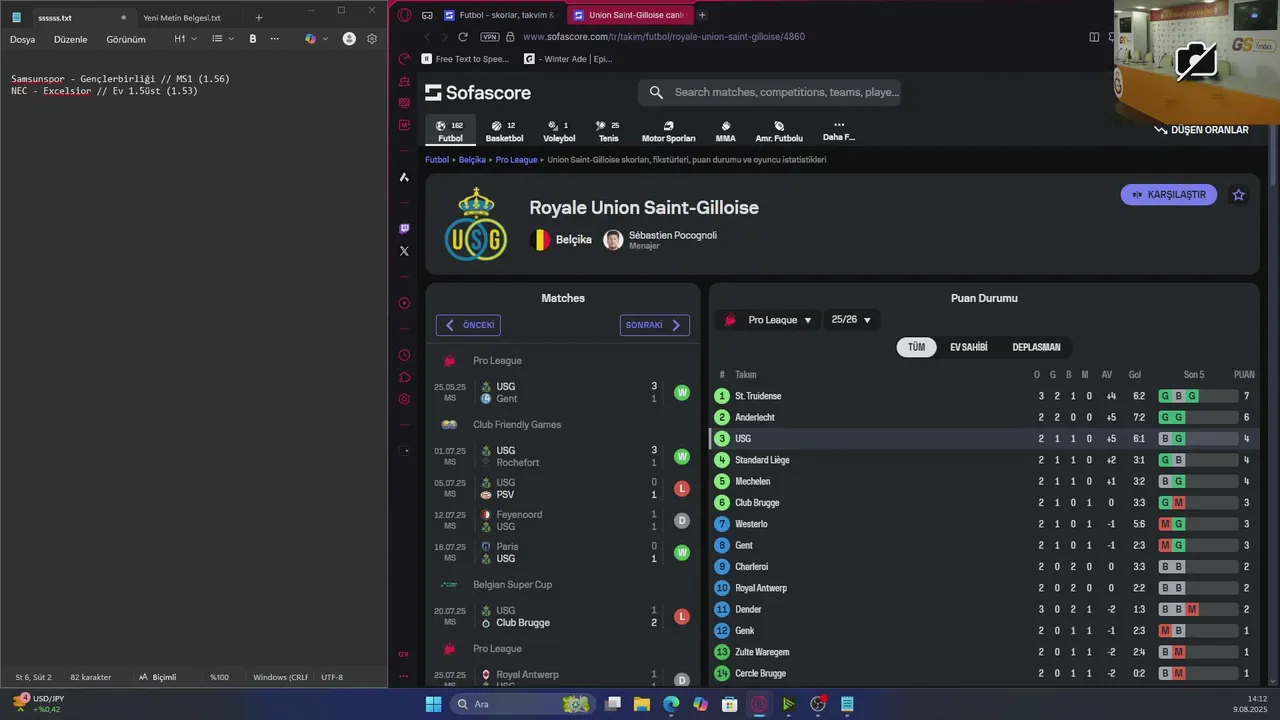
Task: Click Westerlo in standings table
Action: click(x=751, y=524)
